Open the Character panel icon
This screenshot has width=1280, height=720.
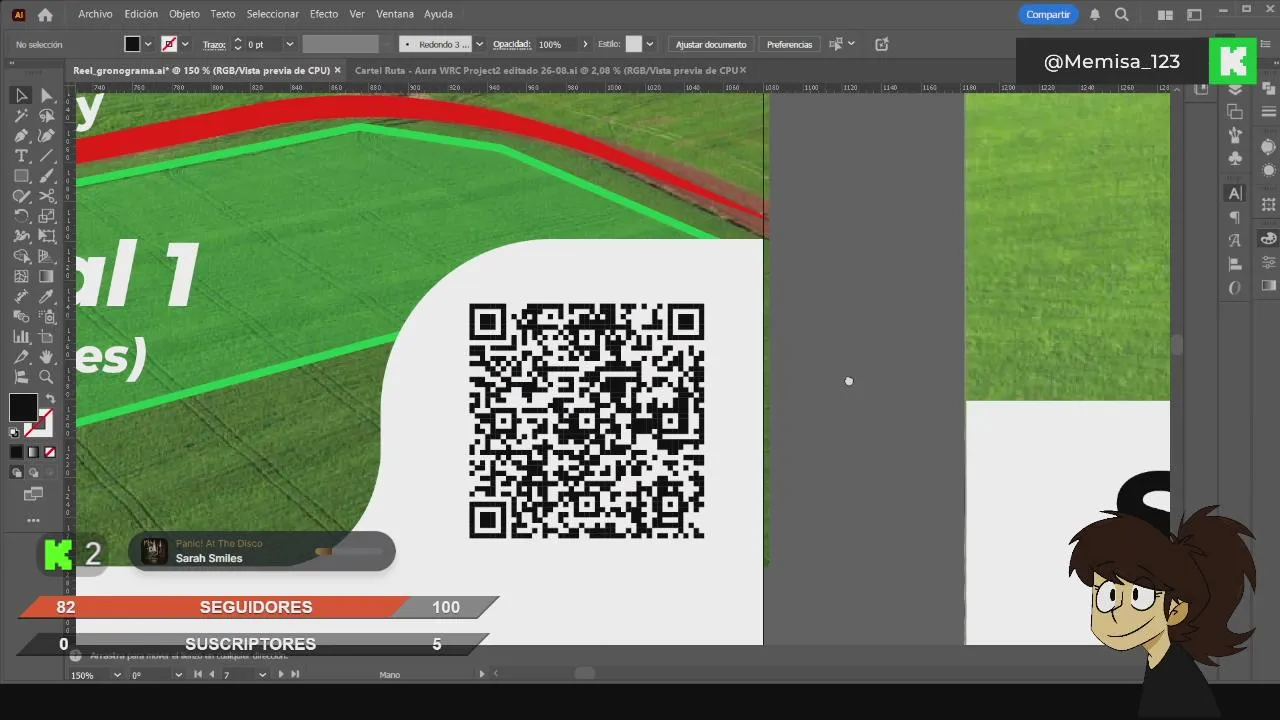pyautogui.click(x=1235, y=193)
